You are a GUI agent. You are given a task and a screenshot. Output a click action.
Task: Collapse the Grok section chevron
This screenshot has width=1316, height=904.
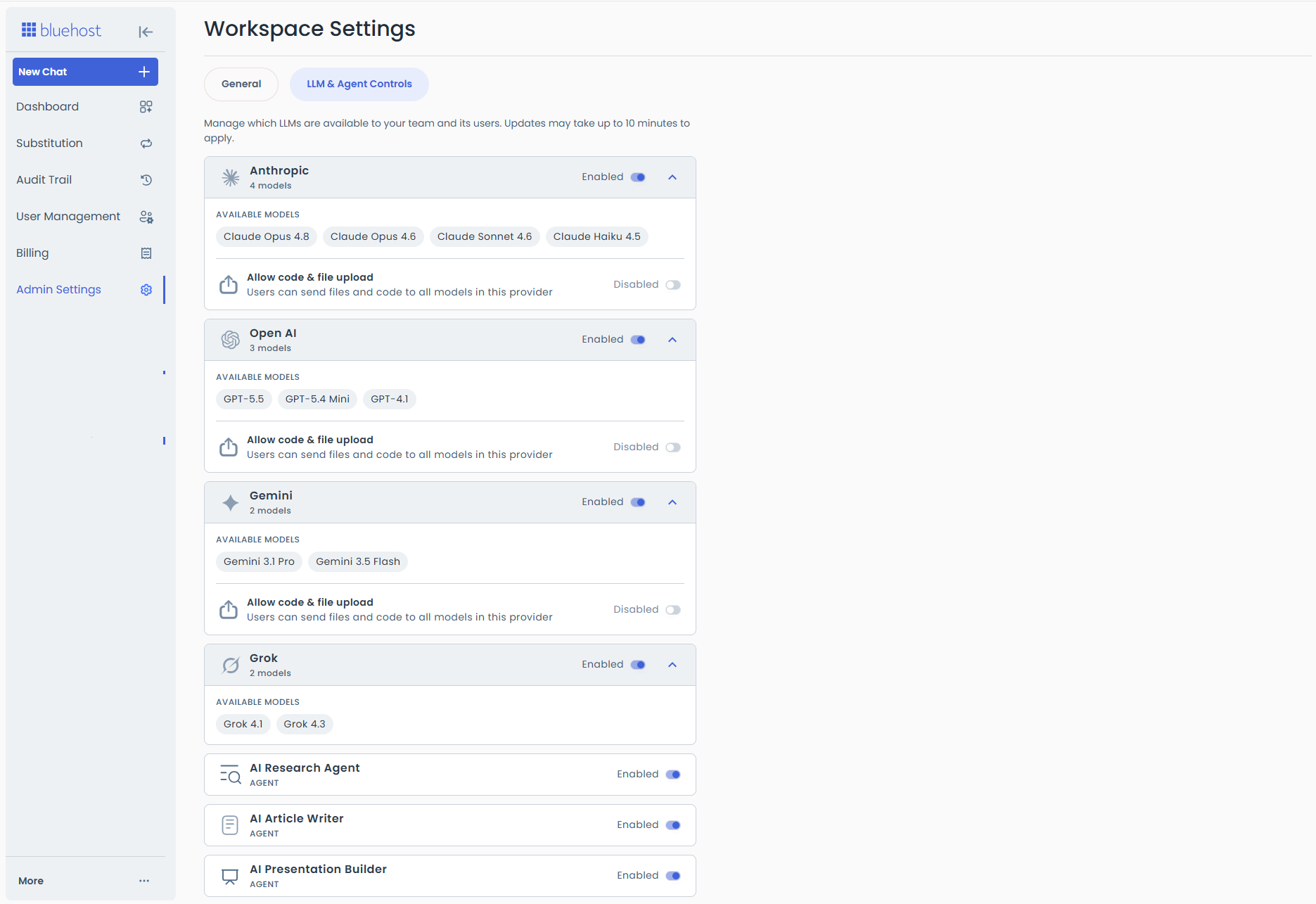tap(672, 665)
